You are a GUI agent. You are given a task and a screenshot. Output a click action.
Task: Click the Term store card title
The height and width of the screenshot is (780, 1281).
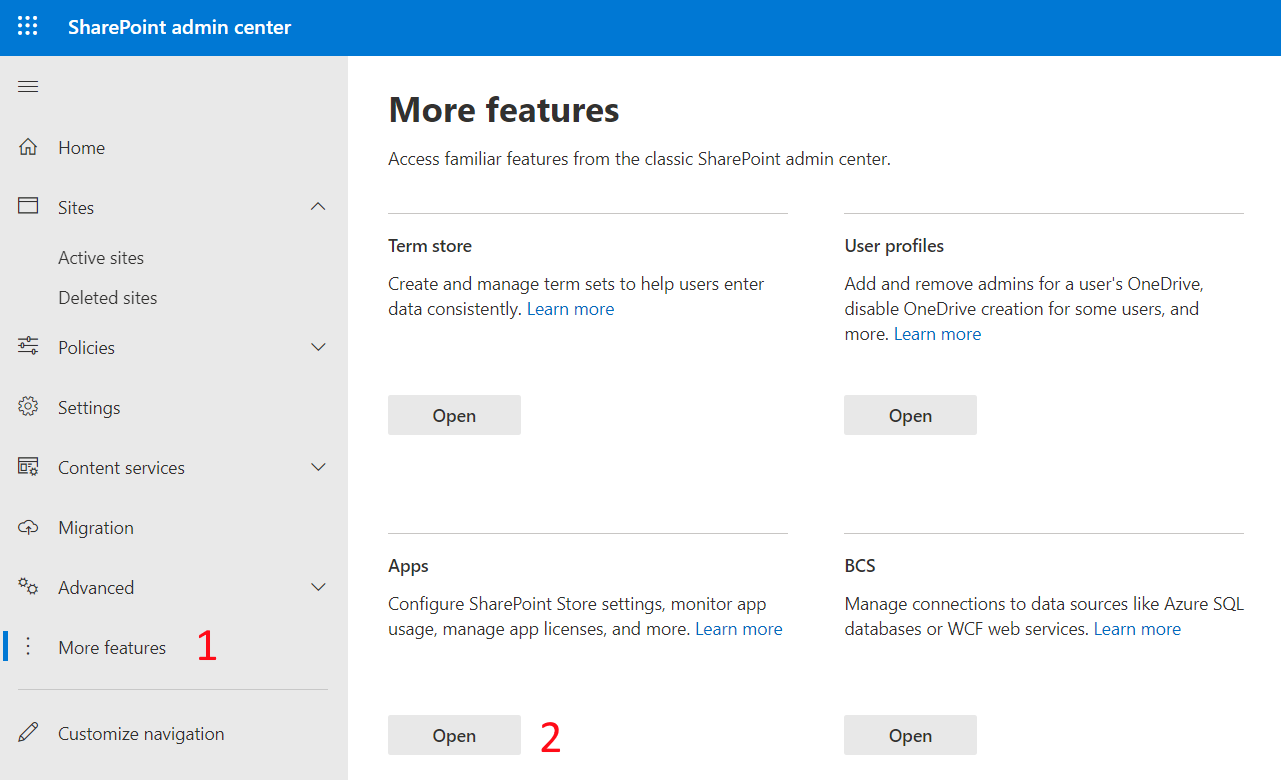coord(430,246)
